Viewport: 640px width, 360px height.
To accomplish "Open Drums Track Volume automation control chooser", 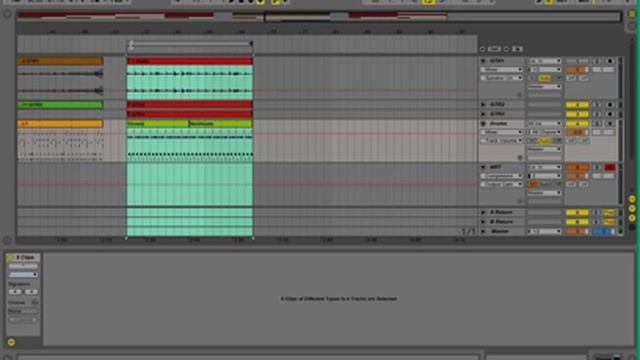I will pos(502,140).
